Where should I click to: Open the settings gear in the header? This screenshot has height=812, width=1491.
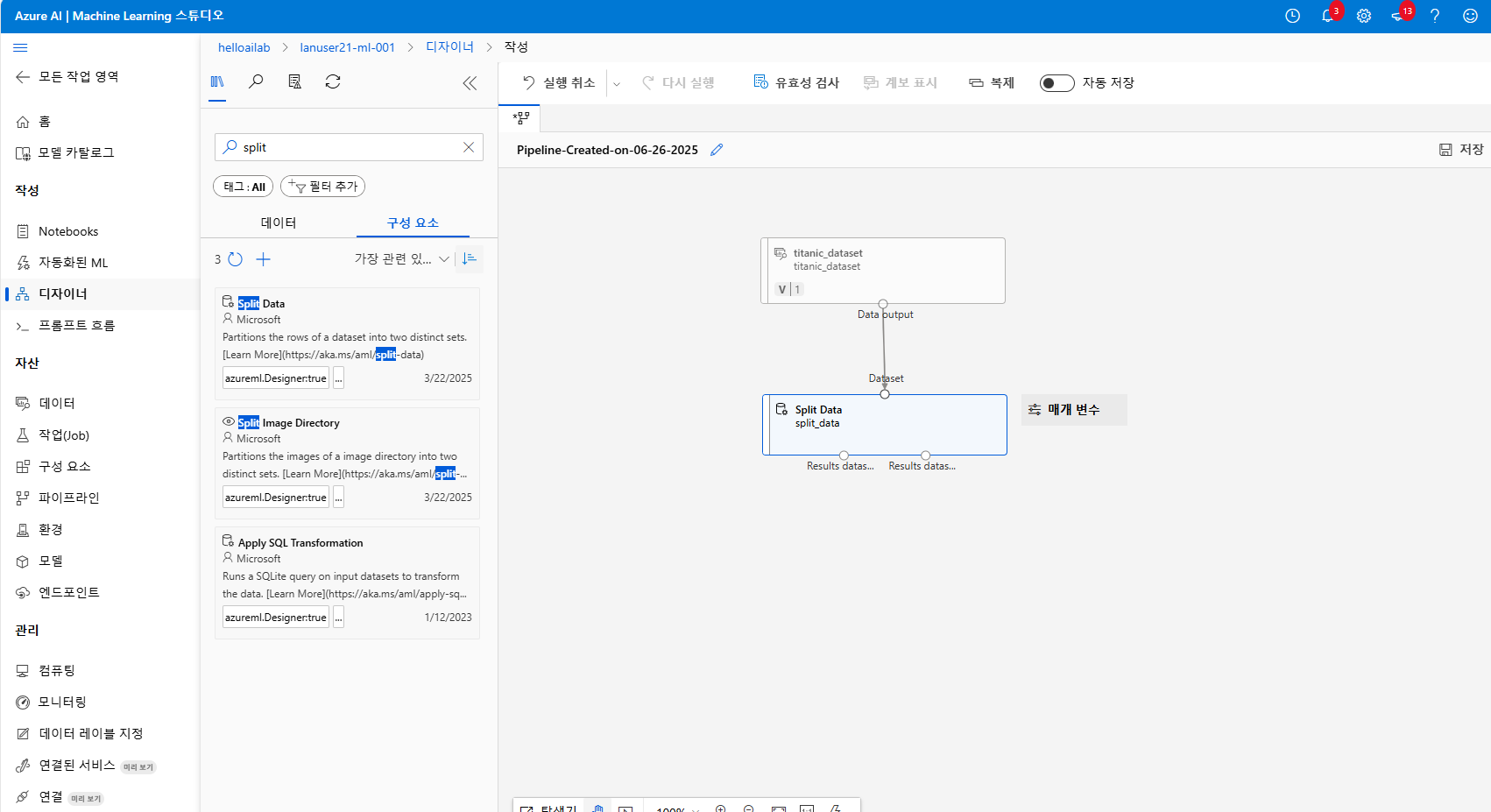coord(1364,16)
